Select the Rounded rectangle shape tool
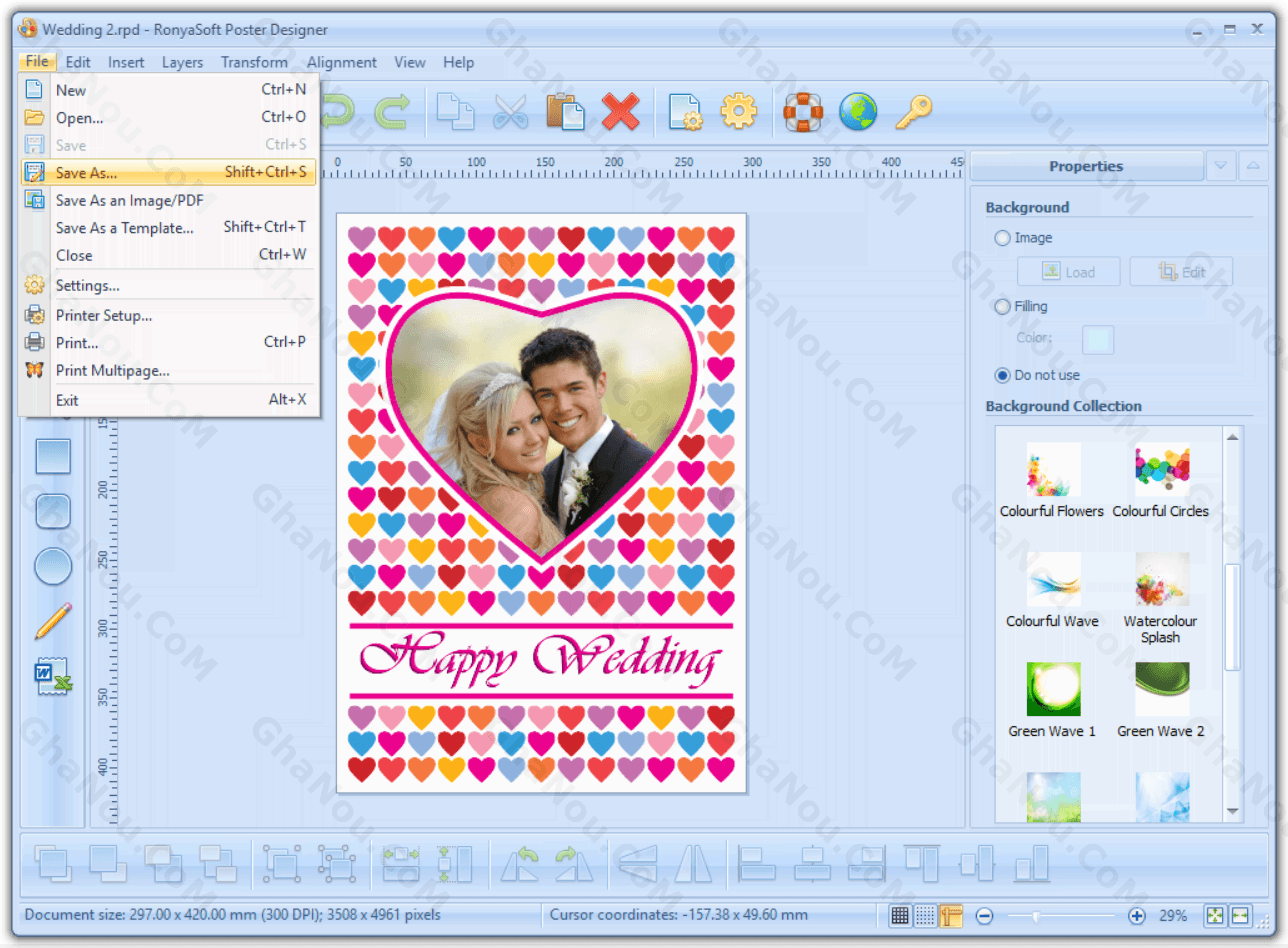The image size is (1288, 948). pos(53,511)
